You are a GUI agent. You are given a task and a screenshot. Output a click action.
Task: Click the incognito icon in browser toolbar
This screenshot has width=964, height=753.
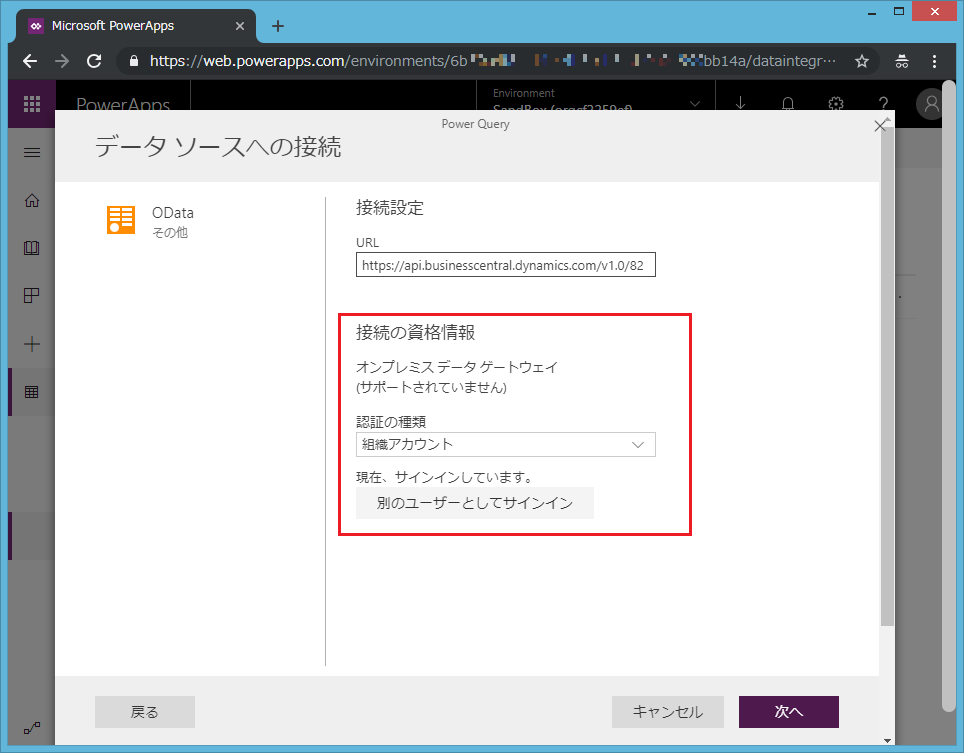[902, 61]
